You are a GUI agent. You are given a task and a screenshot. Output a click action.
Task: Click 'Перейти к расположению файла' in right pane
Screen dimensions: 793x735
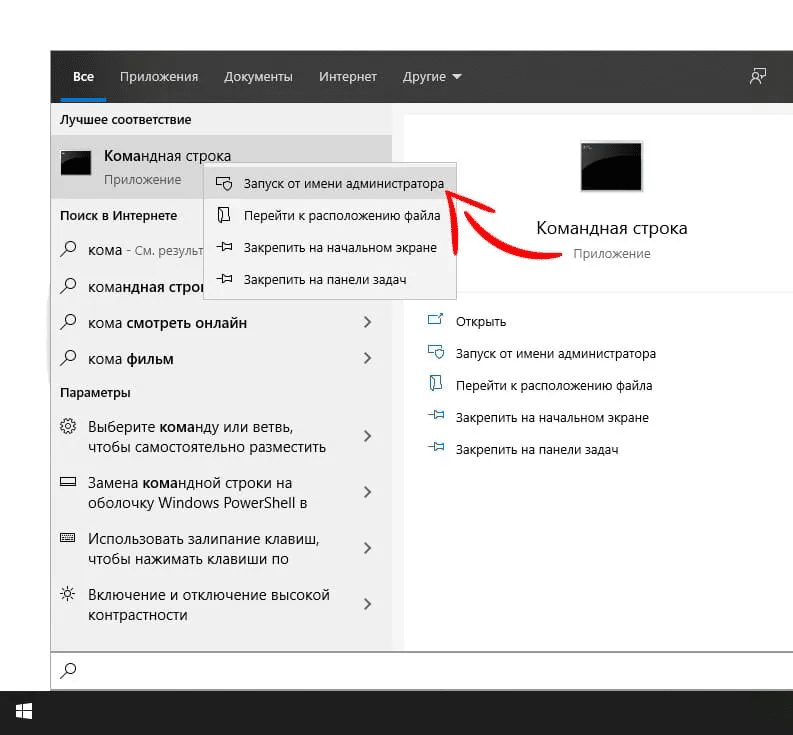(553, 385)
